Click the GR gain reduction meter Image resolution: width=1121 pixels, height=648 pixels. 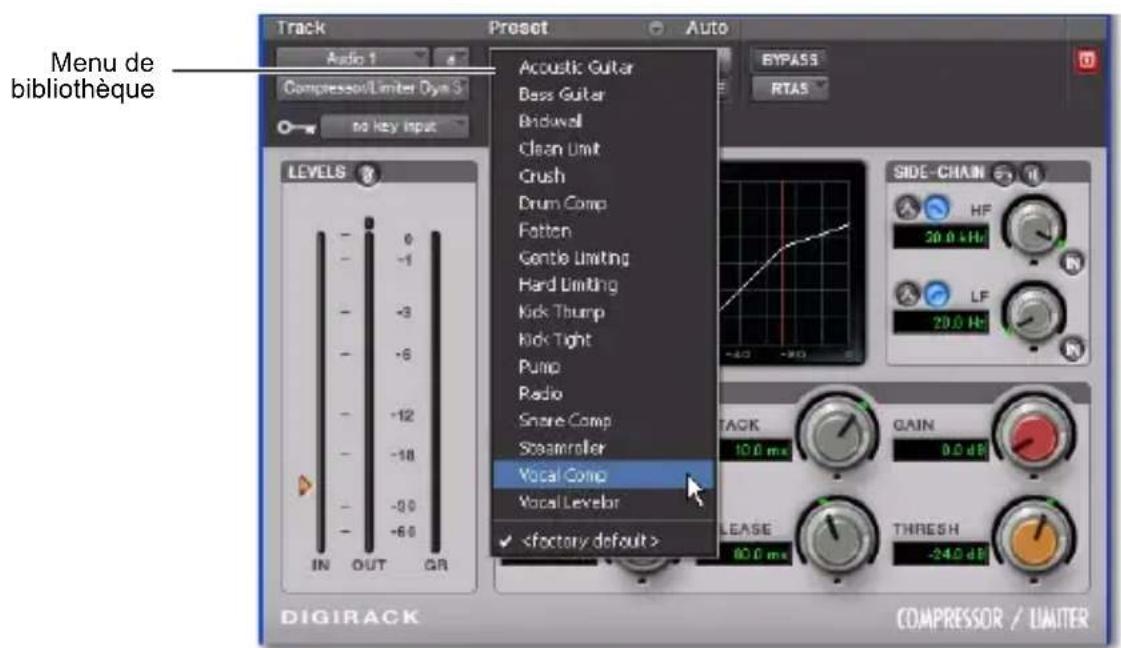point(435,391)
